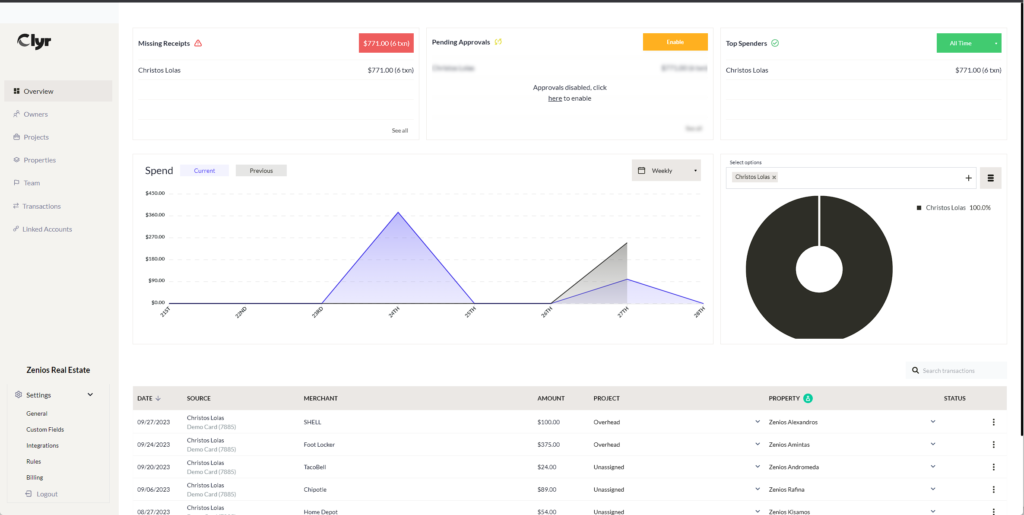
Task: Click the Clyr logo
Action: 34,41
